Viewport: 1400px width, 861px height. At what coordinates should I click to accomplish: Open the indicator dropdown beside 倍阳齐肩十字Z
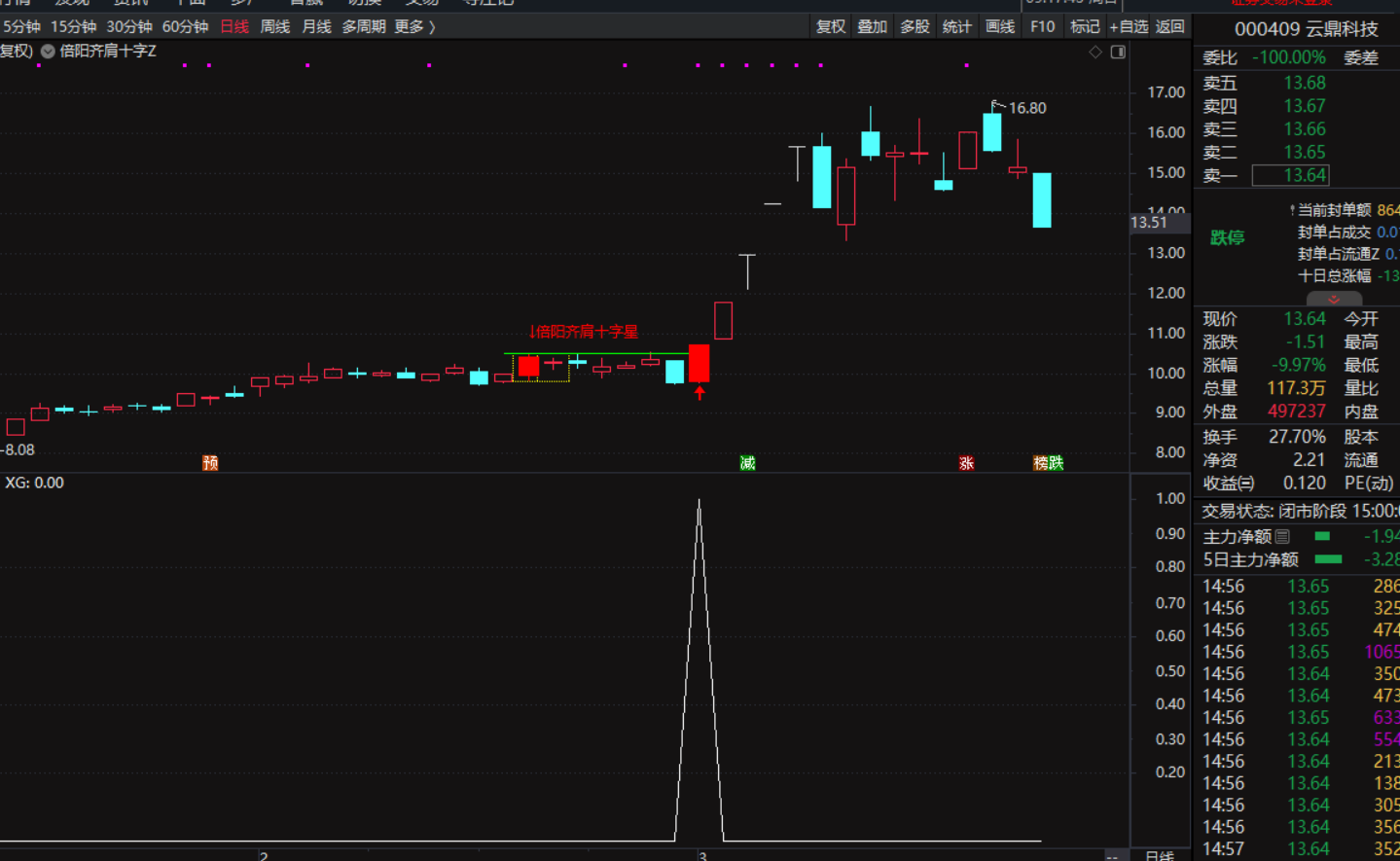(x=48, y=52)
